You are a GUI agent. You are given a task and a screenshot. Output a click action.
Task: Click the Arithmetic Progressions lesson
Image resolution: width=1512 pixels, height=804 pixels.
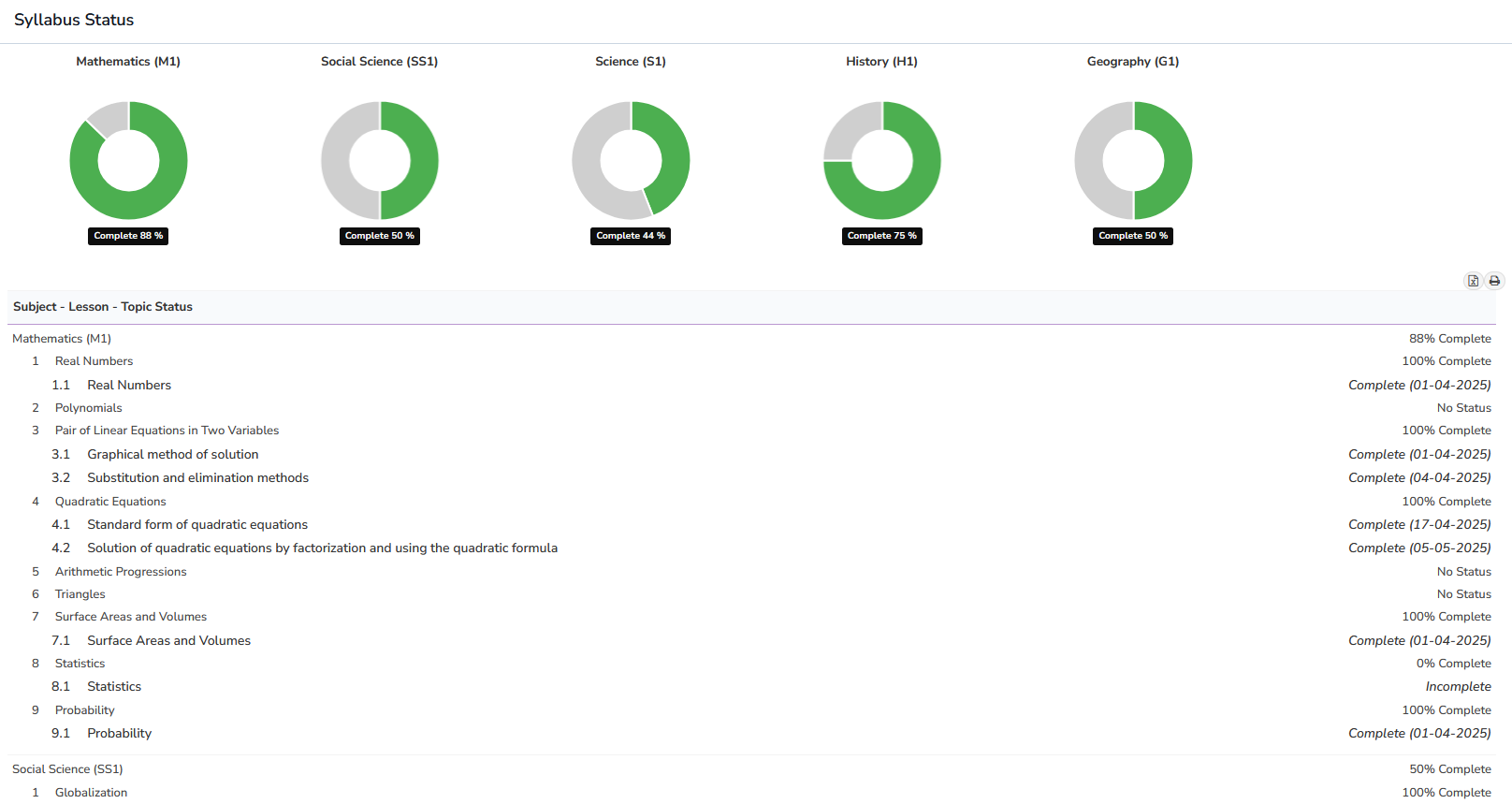(121, 572)
